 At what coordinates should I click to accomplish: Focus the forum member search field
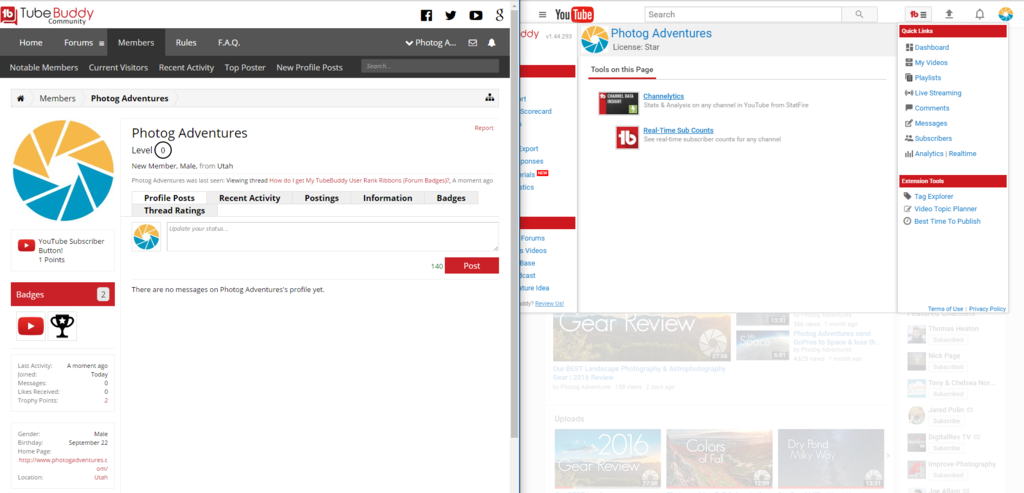tap(430, 66)
